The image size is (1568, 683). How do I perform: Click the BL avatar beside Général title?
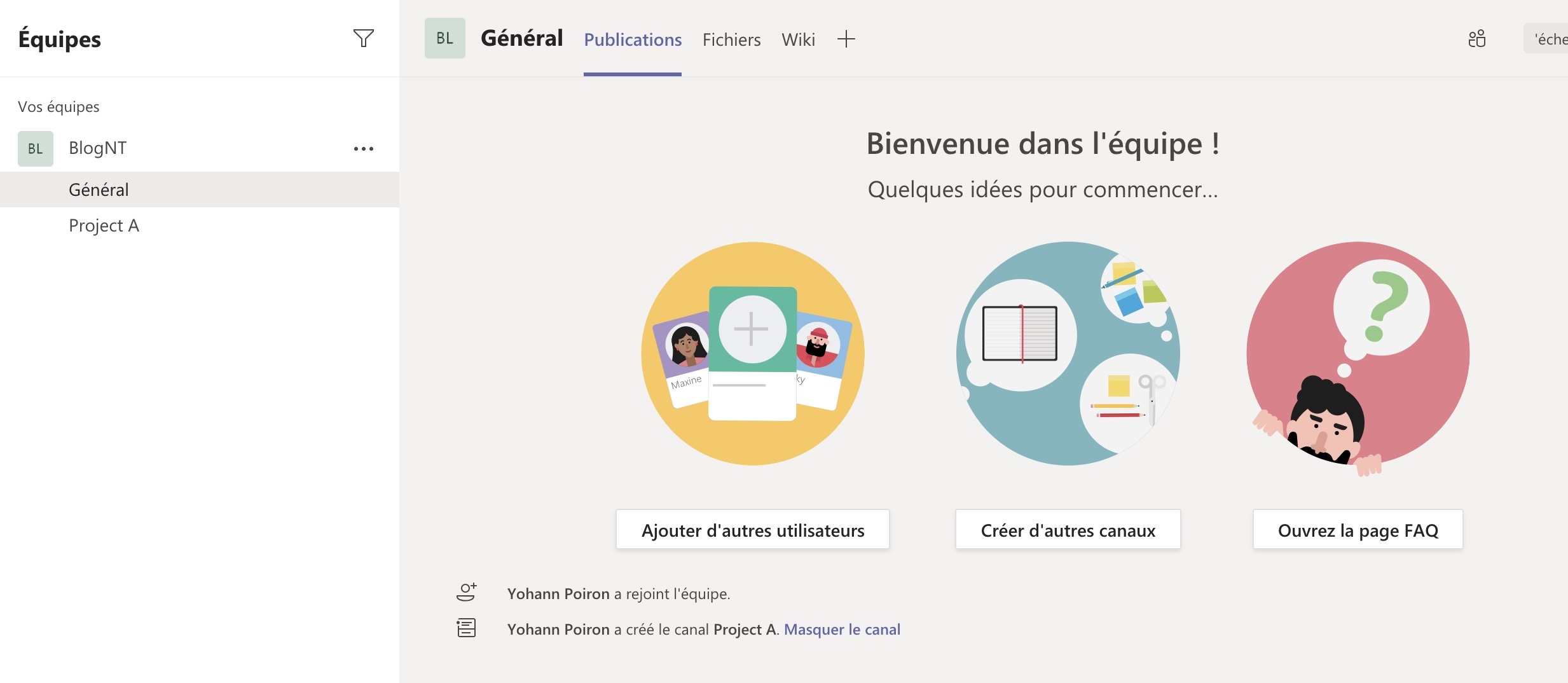pos(444,38)
